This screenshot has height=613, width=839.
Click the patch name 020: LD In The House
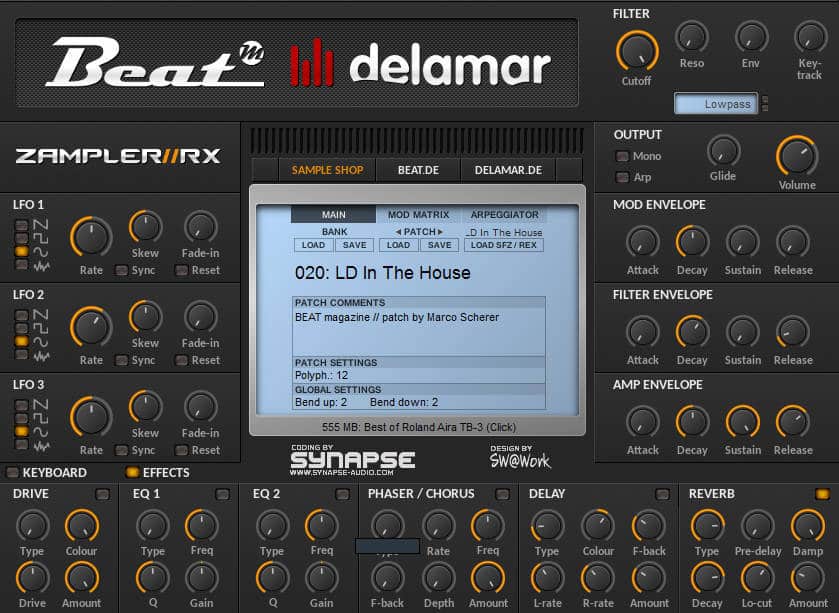(382, 273)
